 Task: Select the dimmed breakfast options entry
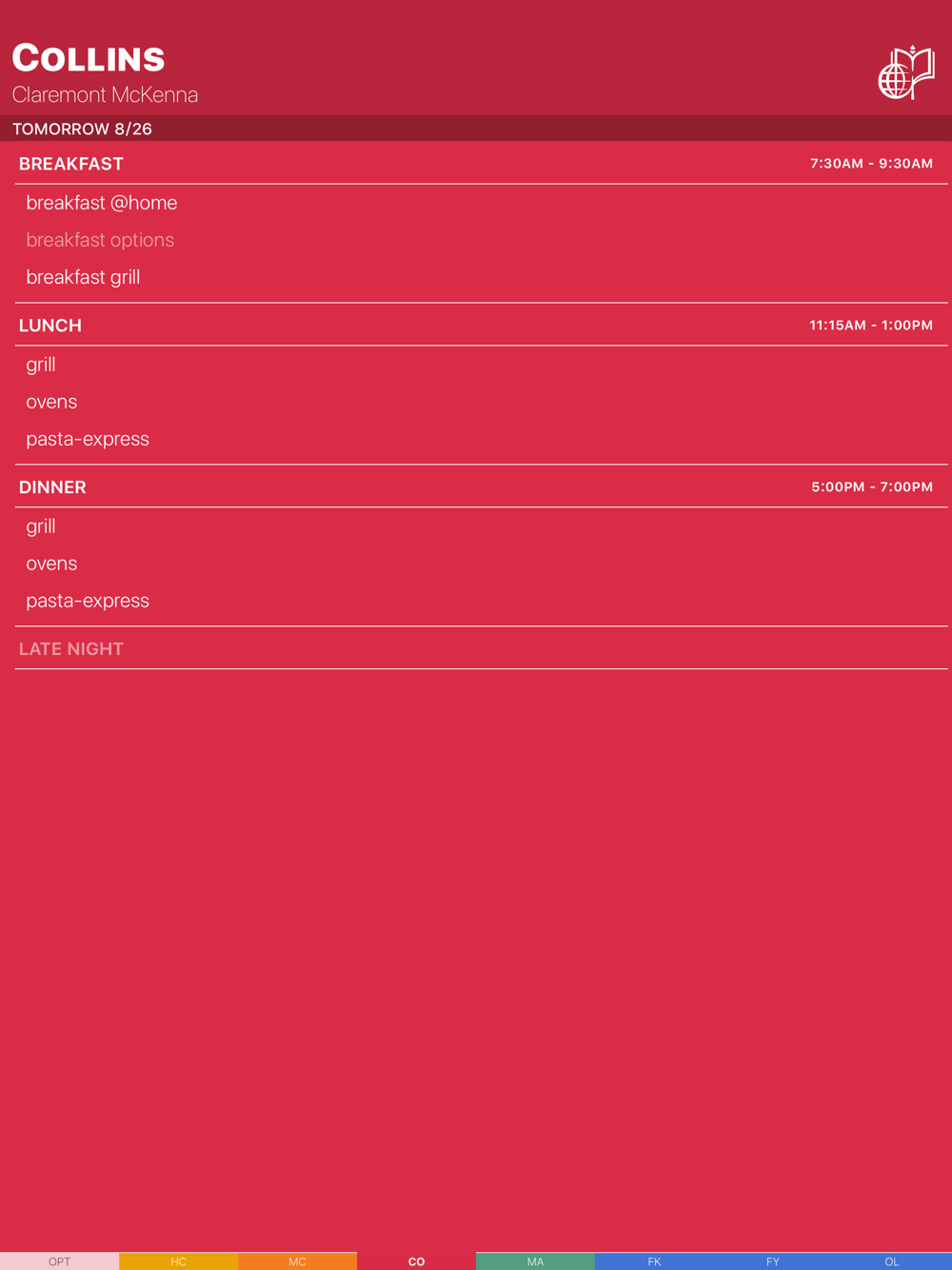(100, 240)
